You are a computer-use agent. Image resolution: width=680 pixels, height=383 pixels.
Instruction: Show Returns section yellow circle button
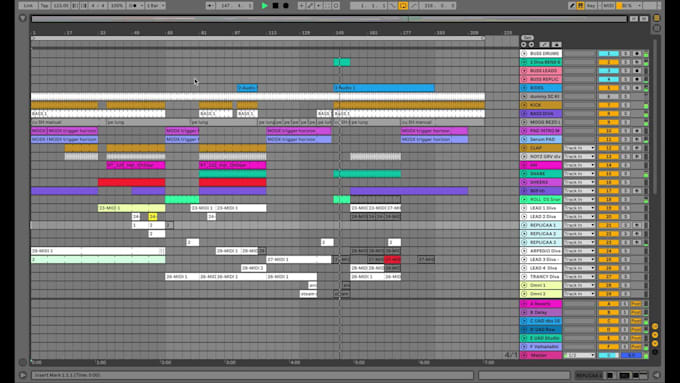click(655, 335)
